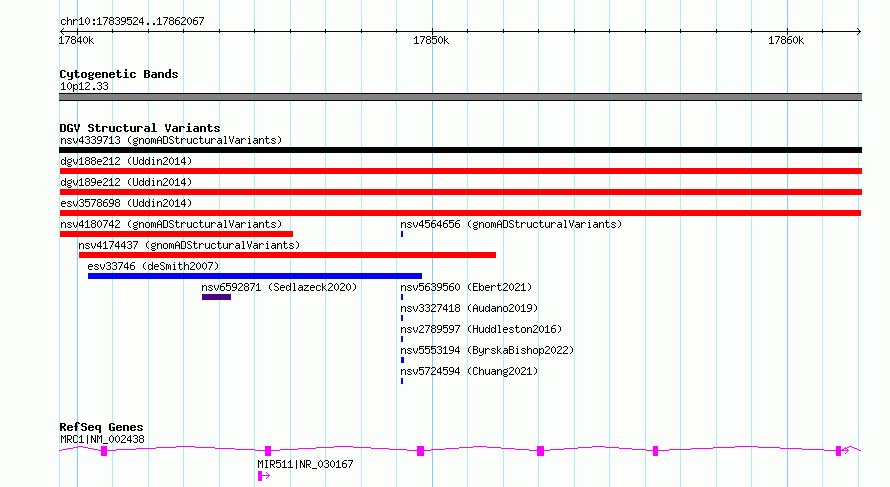Open the nsv4564656 label text
Viewport: 890px width, 487px height.
coord(511,224)
